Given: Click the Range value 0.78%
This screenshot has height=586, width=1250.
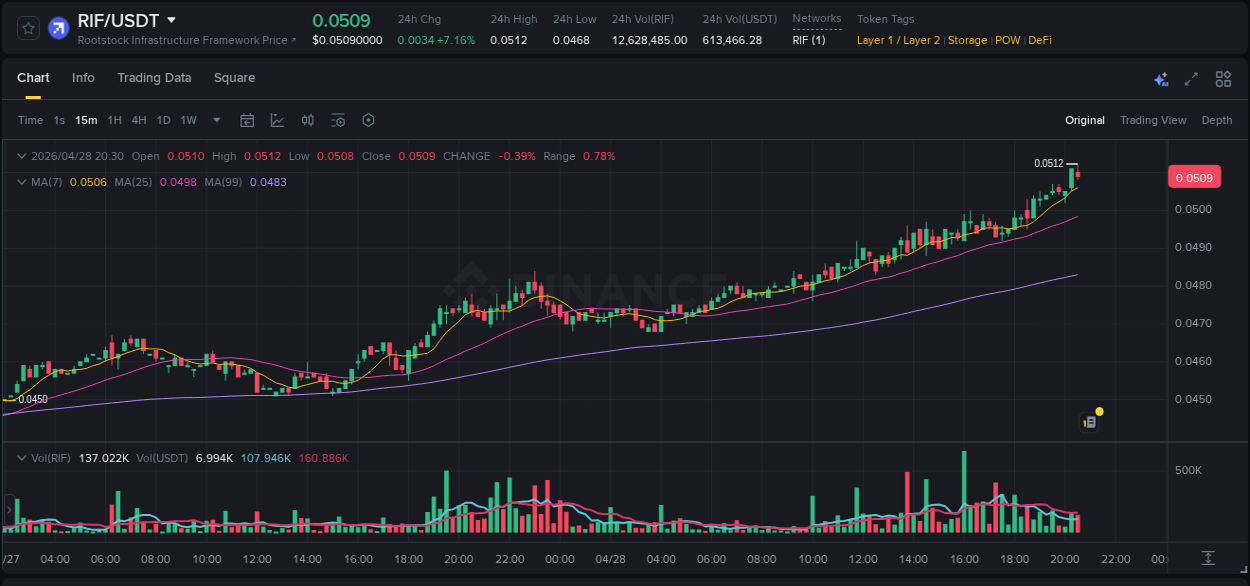Looking at the screenshot, I should coord(599,156).
